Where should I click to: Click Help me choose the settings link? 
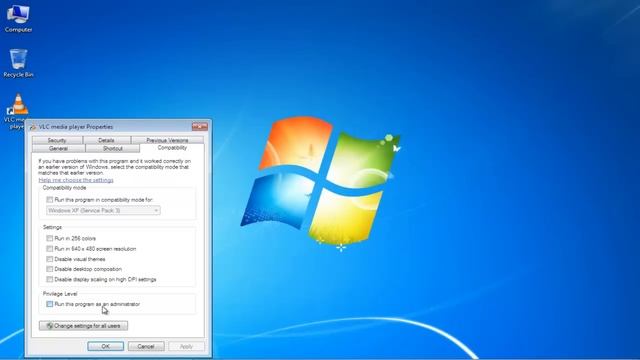pyautogui.click(x=76, y=180)
